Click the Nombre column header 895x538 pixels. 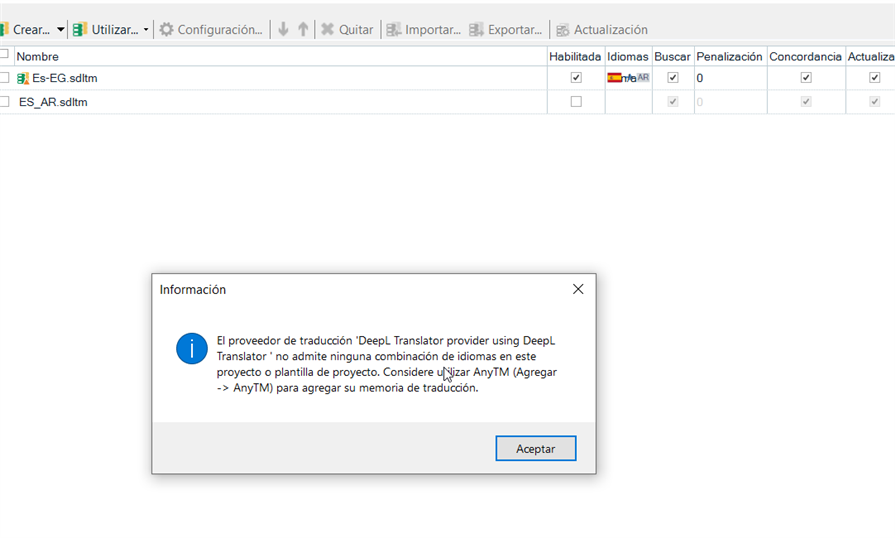tap(37, 56)
